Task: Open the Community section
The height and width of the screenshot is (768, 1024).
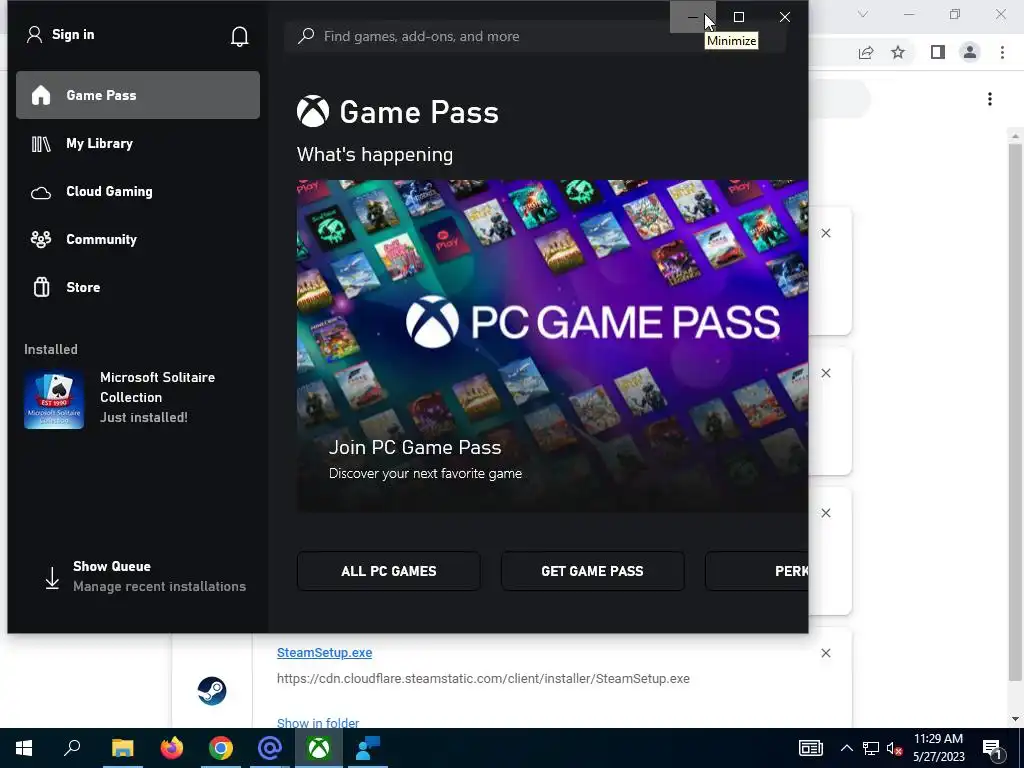Action: (138, 240)
